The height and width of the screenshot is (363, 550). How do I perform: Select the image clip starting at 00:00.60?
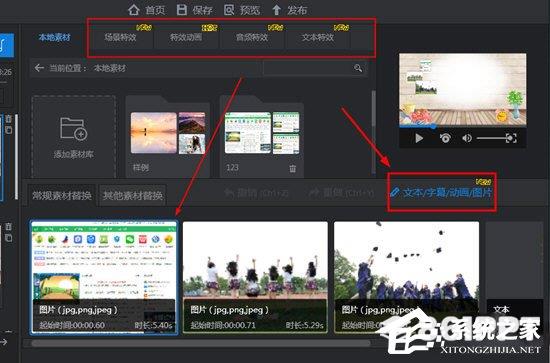pyautogui.click(x=104, y=277)
